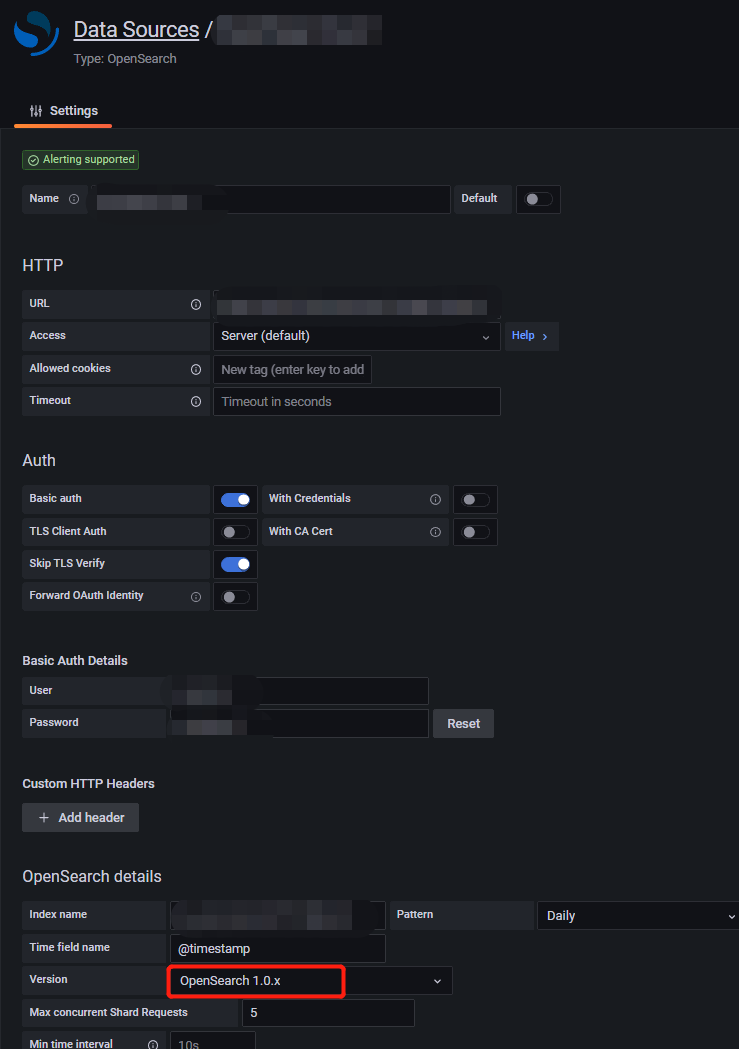Screen dimensions: 739x1049
Task: Expand the Version OpenSearch 1.0.x dropdown
Action: tap(311, 981)
